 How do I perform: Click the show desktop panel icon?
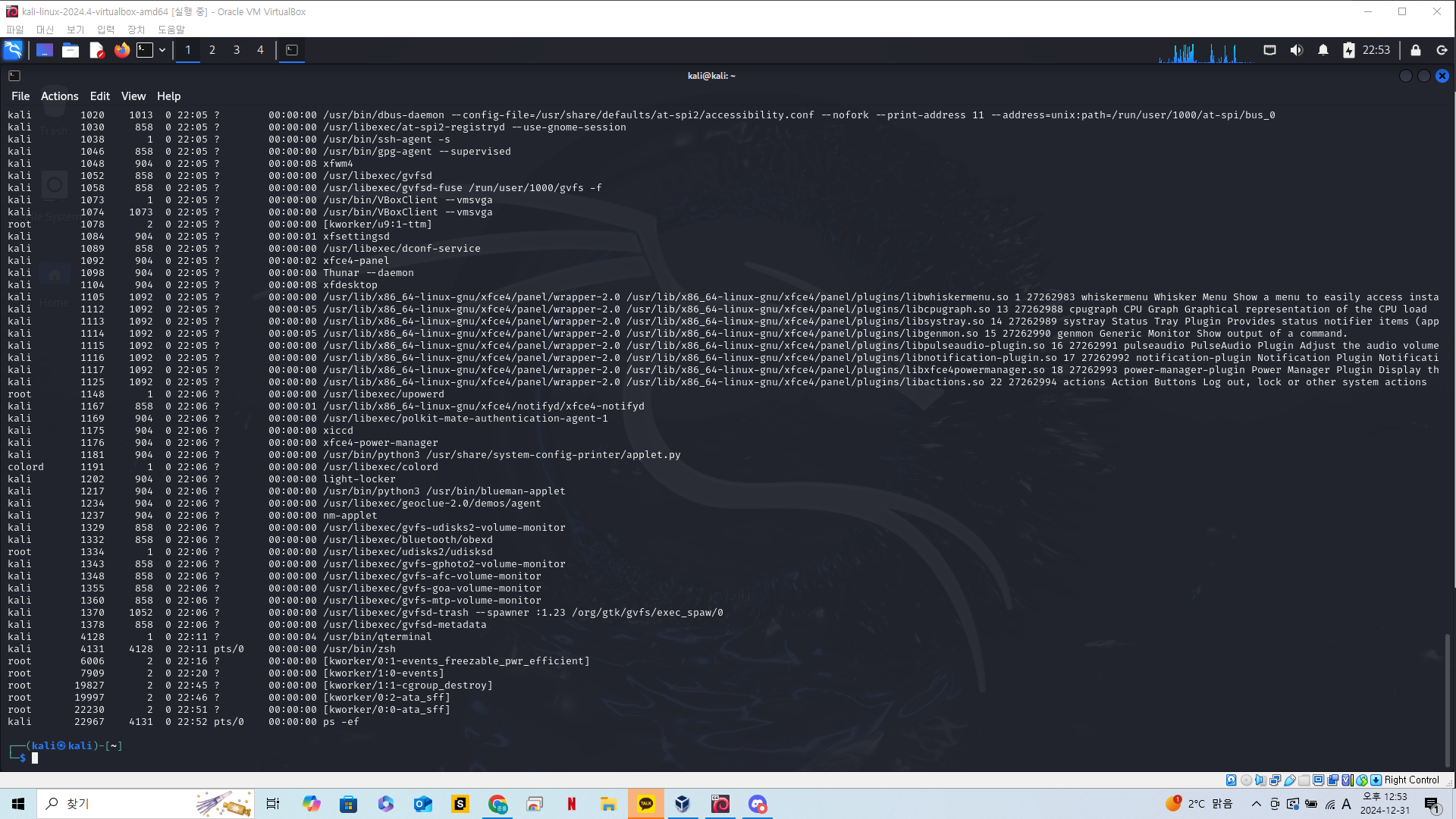pos(45,50)
